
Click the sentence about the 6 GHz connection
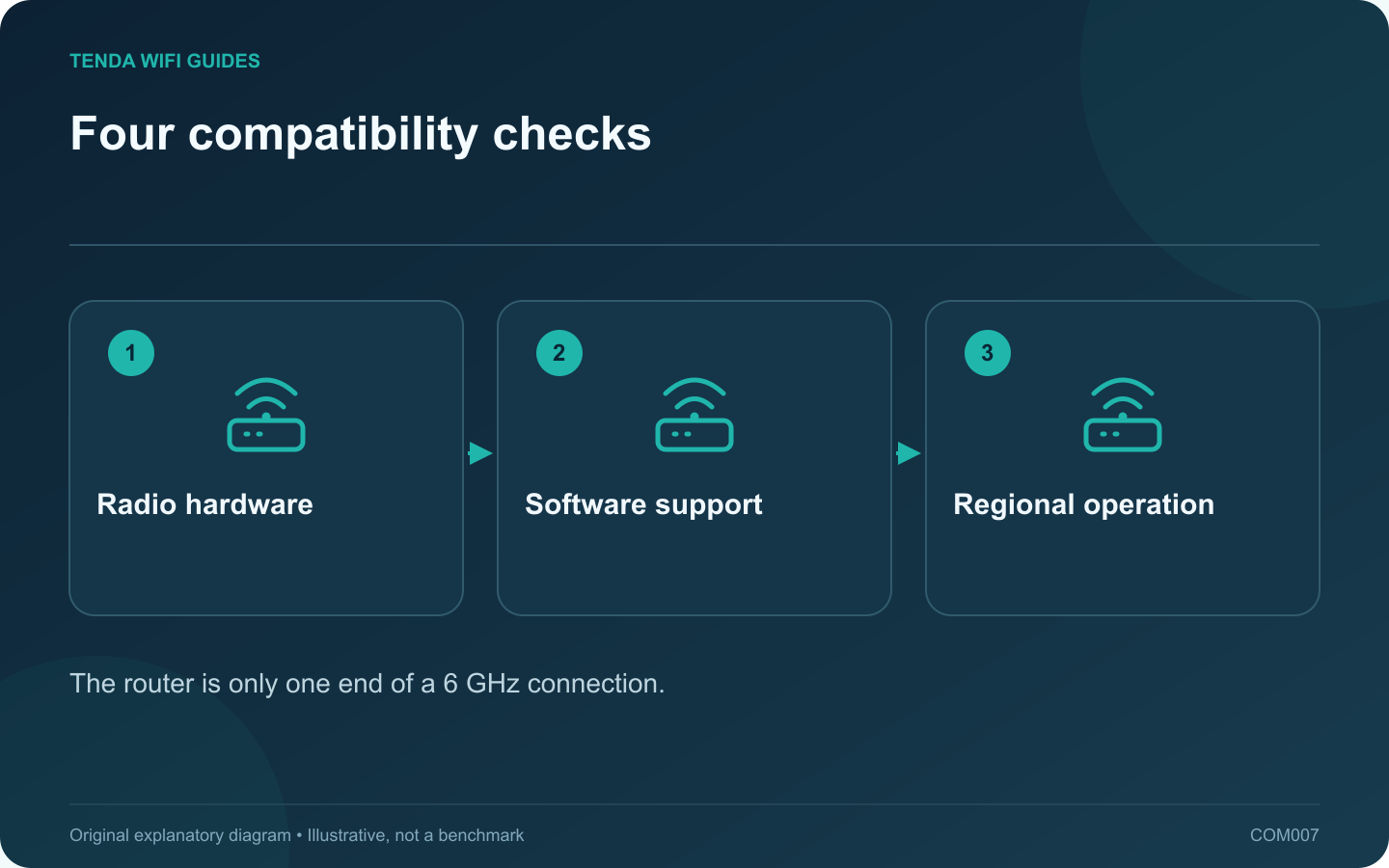coord(368,684)
